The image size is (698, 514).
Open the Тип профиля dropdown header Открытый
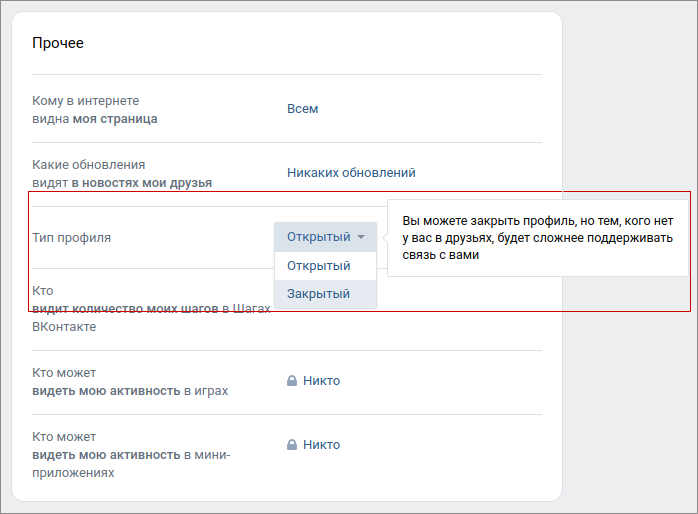tap(325, 237)
